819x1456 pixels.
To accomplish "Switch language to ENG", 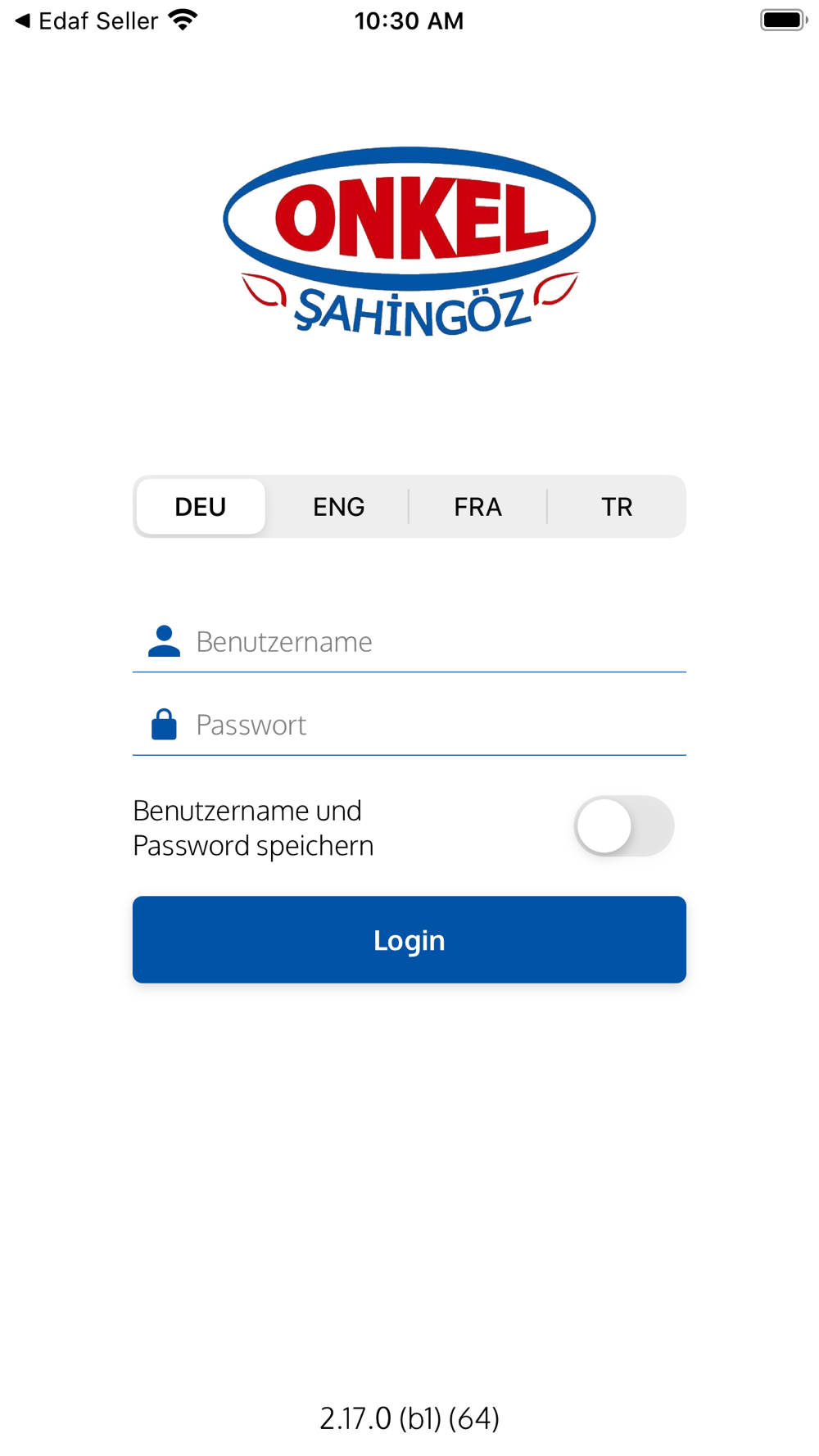I will [339, 507].
